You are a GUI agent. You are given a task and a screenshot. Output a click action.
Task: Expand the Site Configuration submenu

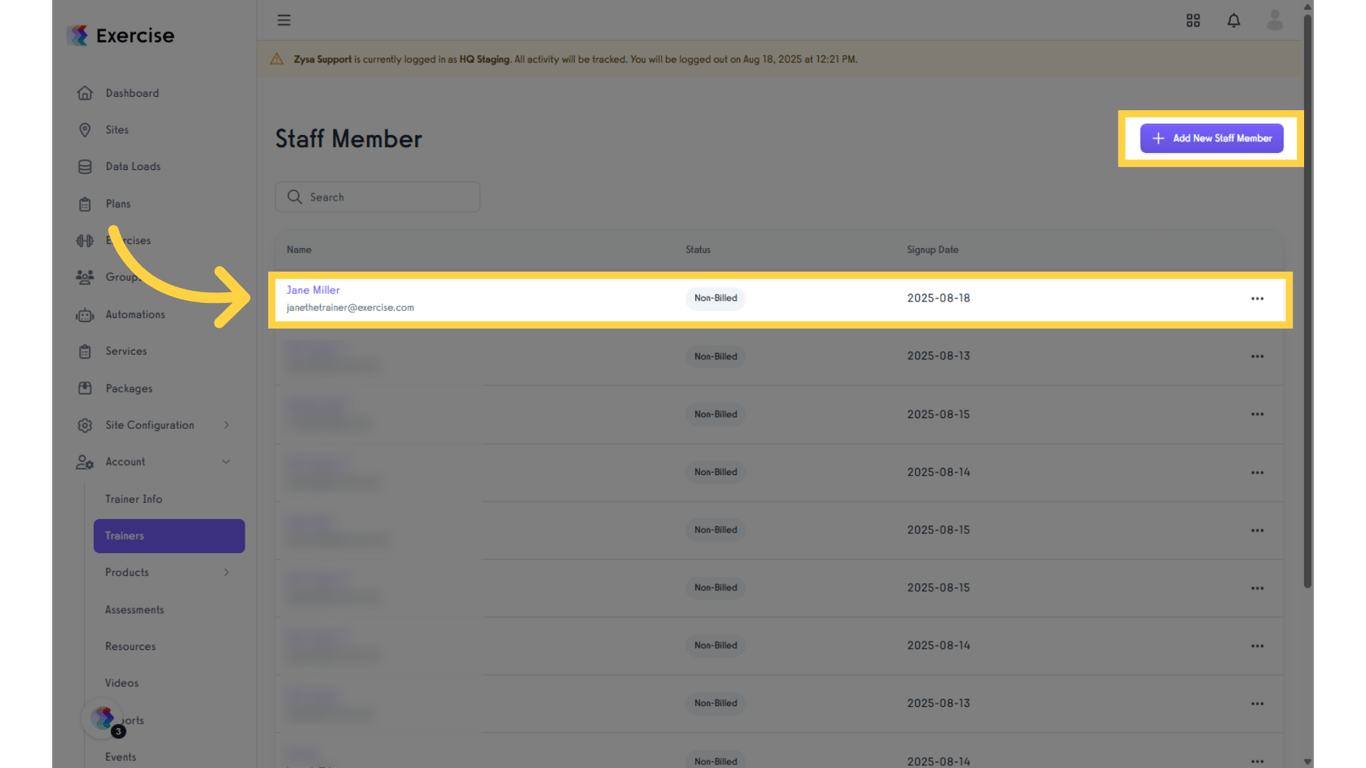pos(226,425)
